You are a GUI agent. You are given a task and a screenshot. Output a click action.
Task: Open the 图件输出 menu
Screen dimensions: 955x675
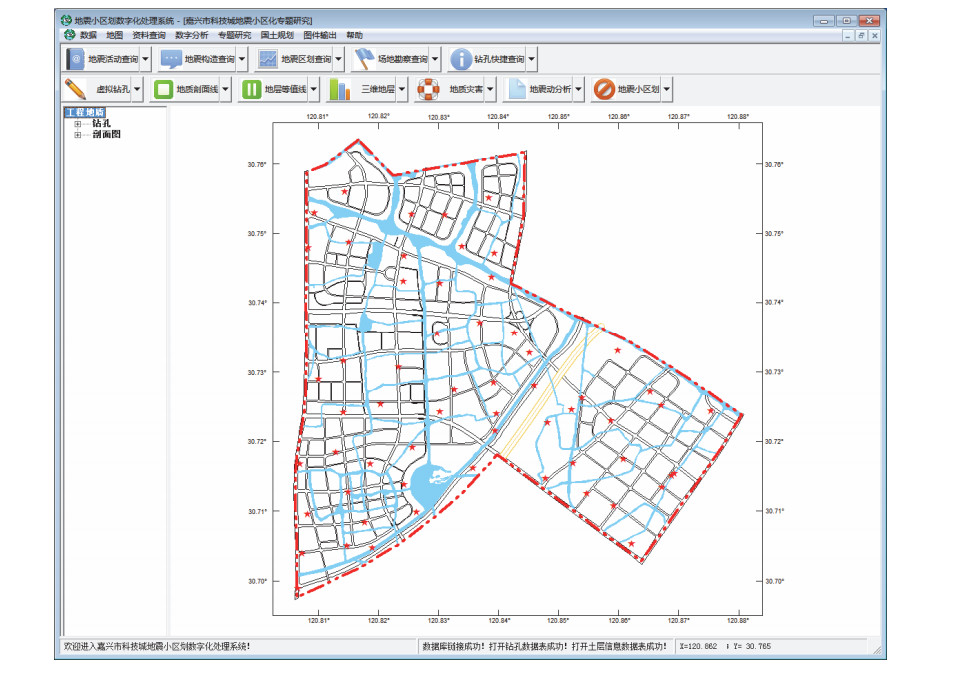[319, 35]
